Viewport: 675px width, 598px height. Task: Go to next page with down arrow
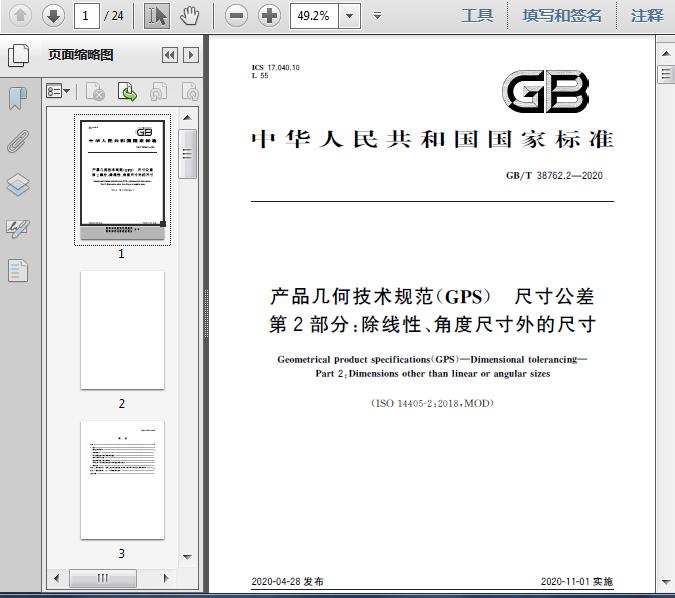pos(53,15)
